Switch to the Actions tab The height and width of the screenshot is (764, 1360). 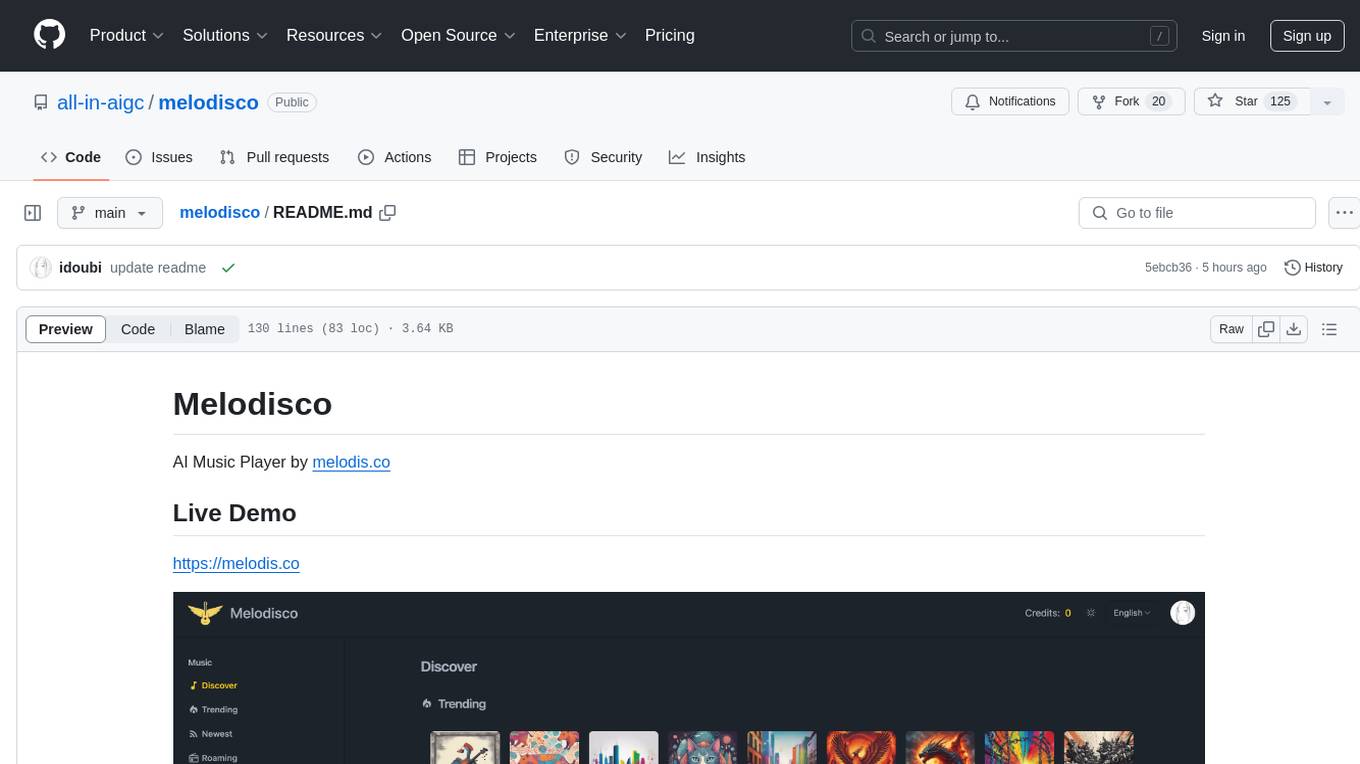point(395,157)
